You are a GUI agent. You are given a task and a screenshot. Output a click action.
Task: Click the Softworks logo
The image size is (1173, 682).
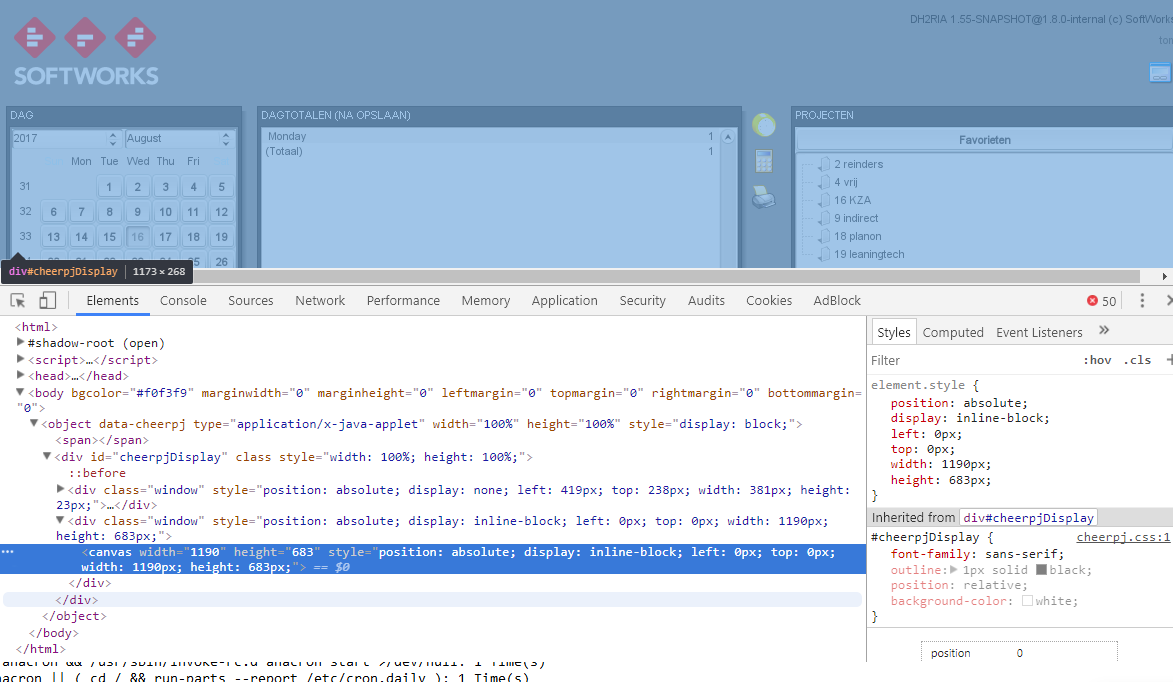[86, 51]
